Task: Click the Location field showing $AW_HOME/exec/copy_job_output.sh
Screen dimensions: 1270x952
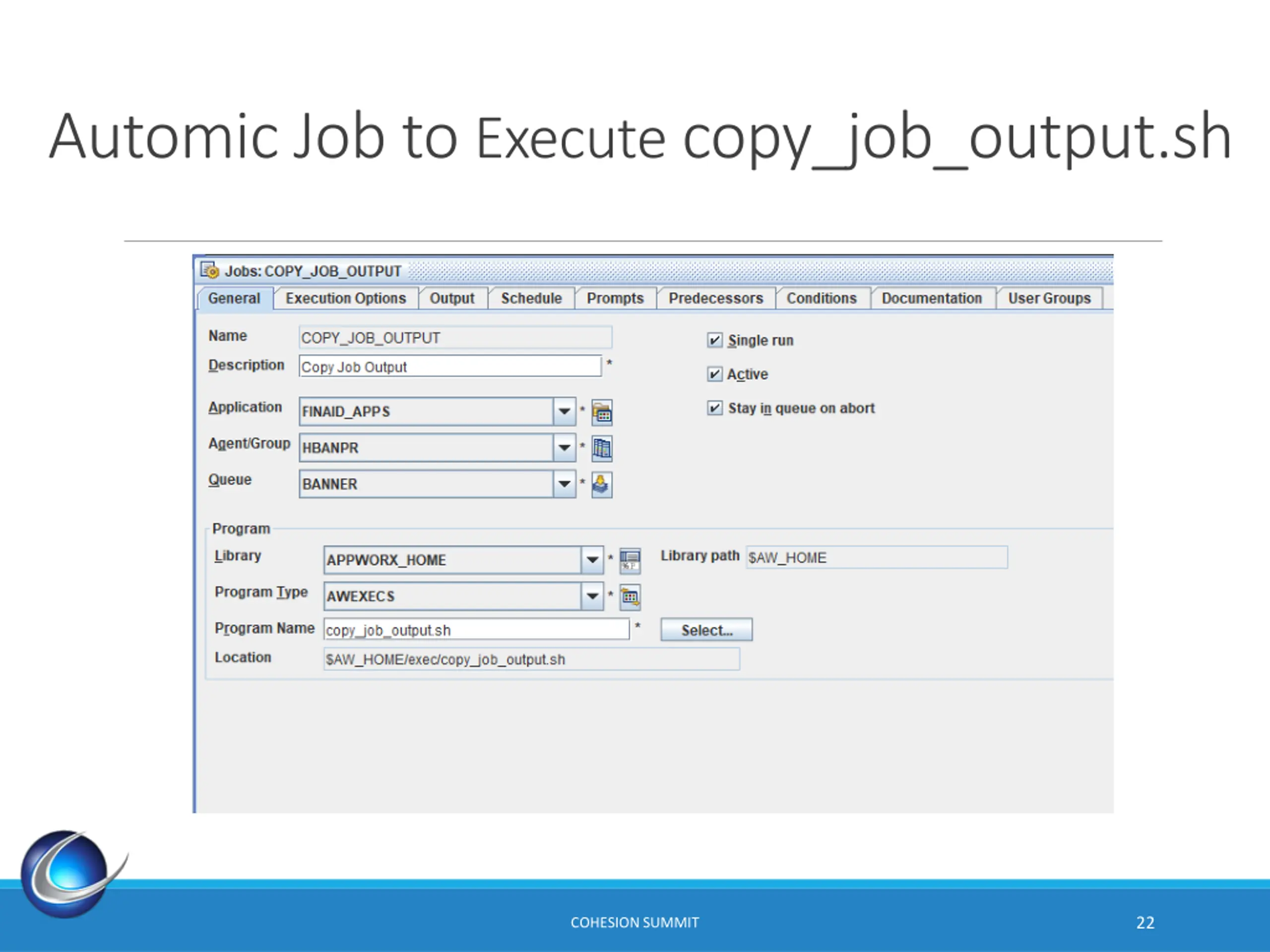Action: [x=532, y=659]
